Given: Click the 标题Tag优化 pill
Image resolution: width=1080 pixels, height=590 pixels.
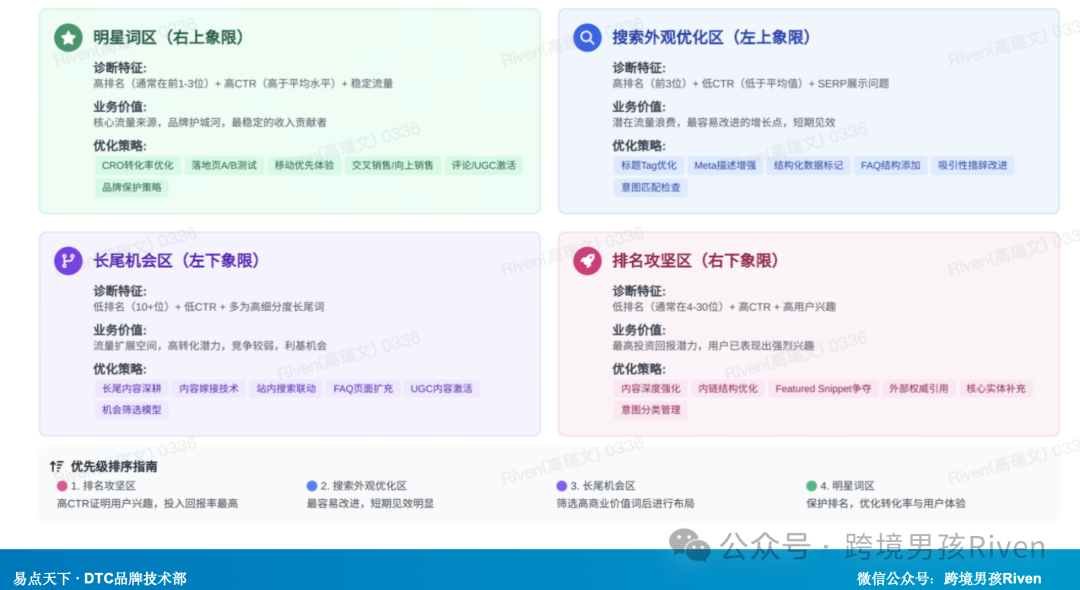Looking at the screenshot, I should pyautogui.click(x=648, y=165).
